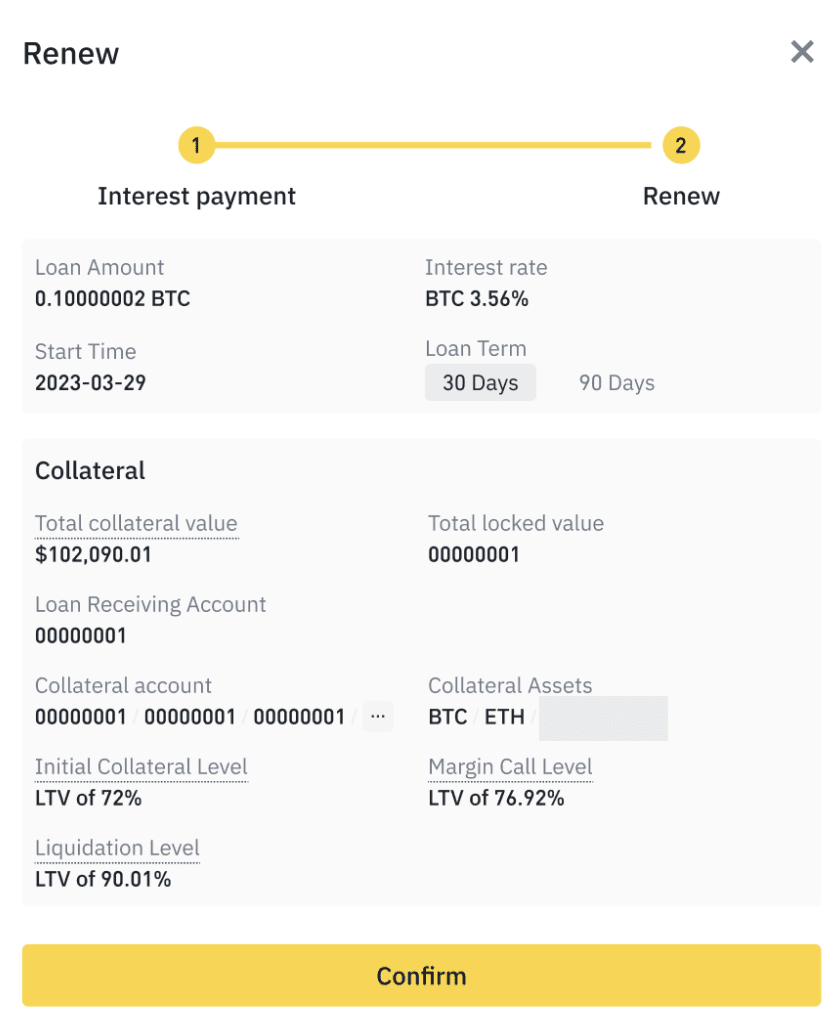
Task: Select the 90 Days loan term
Action: tap(616, 383)
